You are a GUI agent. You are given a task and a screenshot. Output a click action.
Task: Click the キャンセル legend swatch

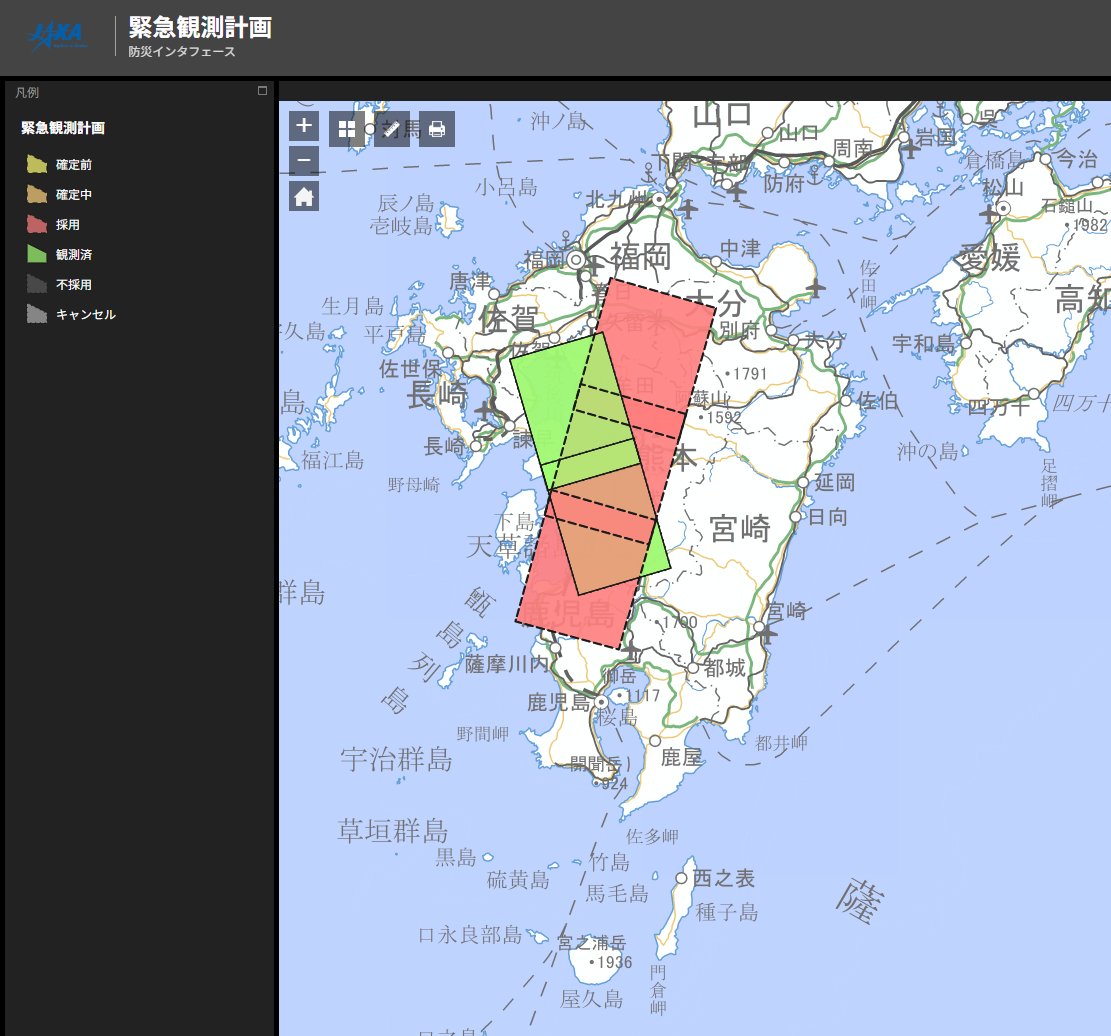tap(37, 314)
